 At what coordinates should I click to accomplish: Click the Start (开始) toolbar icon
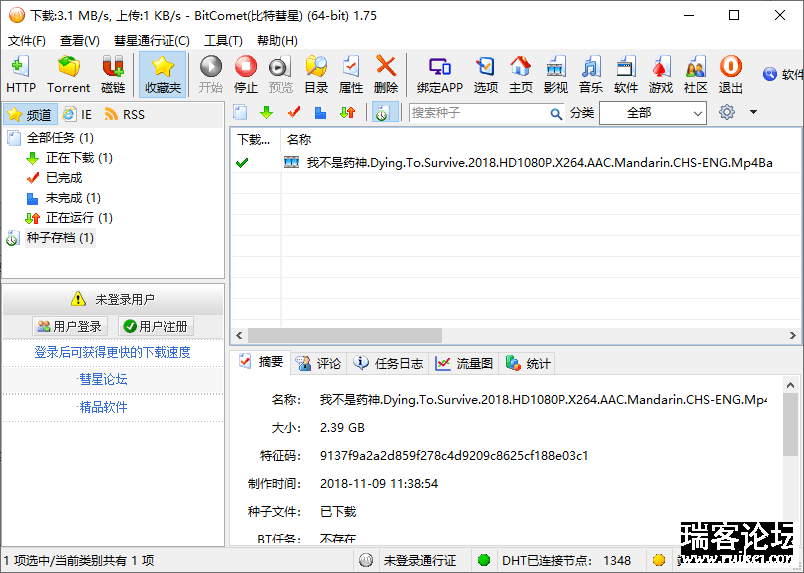[211, 74]
